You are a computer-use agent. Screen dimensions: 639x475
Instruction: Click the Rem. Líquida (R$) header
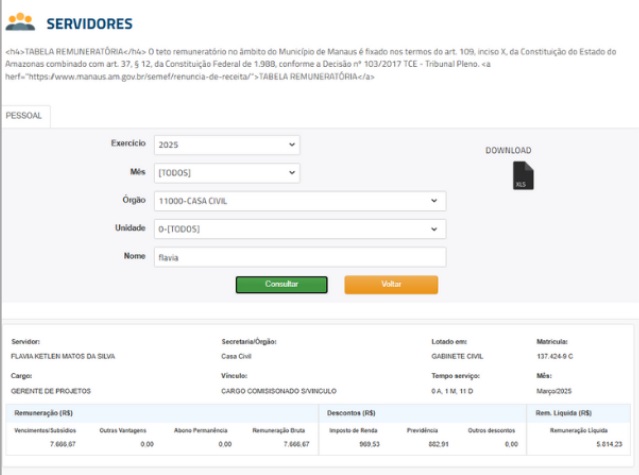[564, 413]
